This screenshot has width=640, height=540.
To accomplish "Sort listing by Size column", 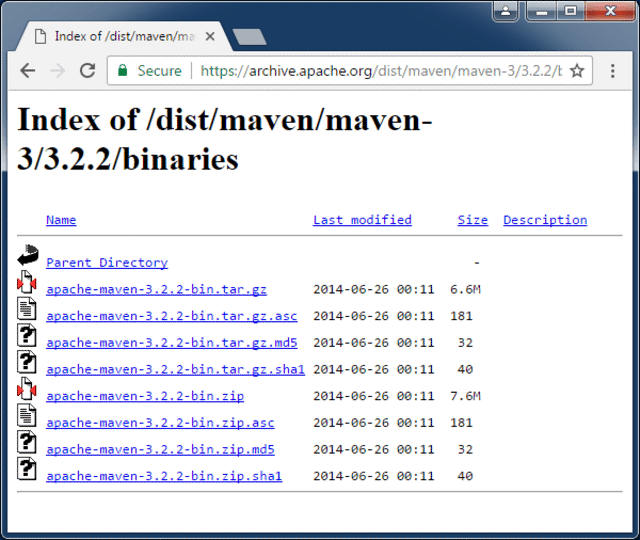I will pos(473,220).
